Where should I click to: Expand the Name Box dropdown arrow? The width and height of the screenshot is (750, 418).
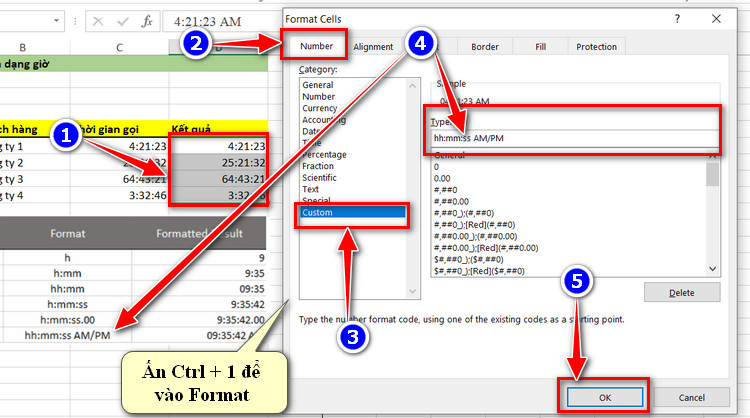coord(56,21)
